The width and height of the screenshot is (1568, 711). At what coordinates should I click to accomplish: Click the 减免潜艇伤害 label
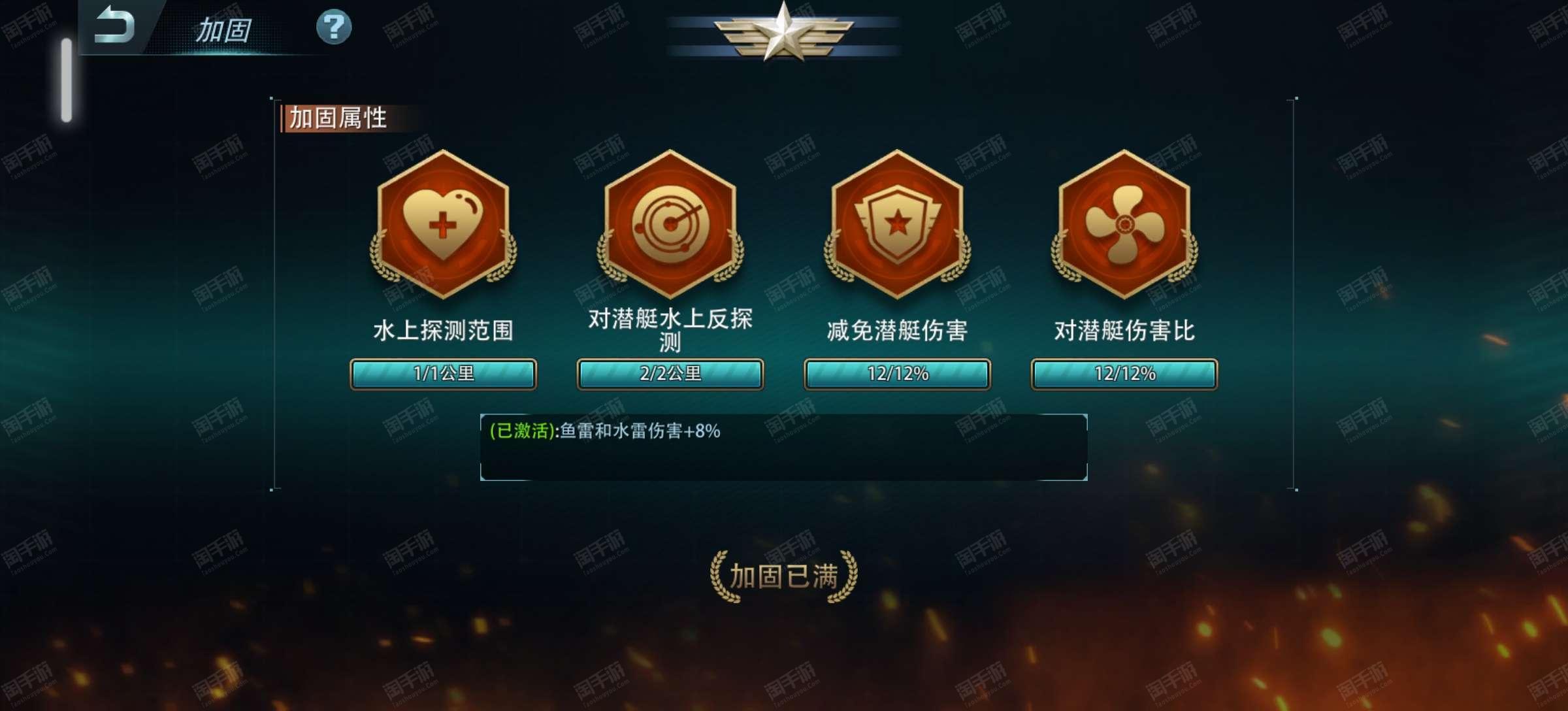[x=897, y=331]
